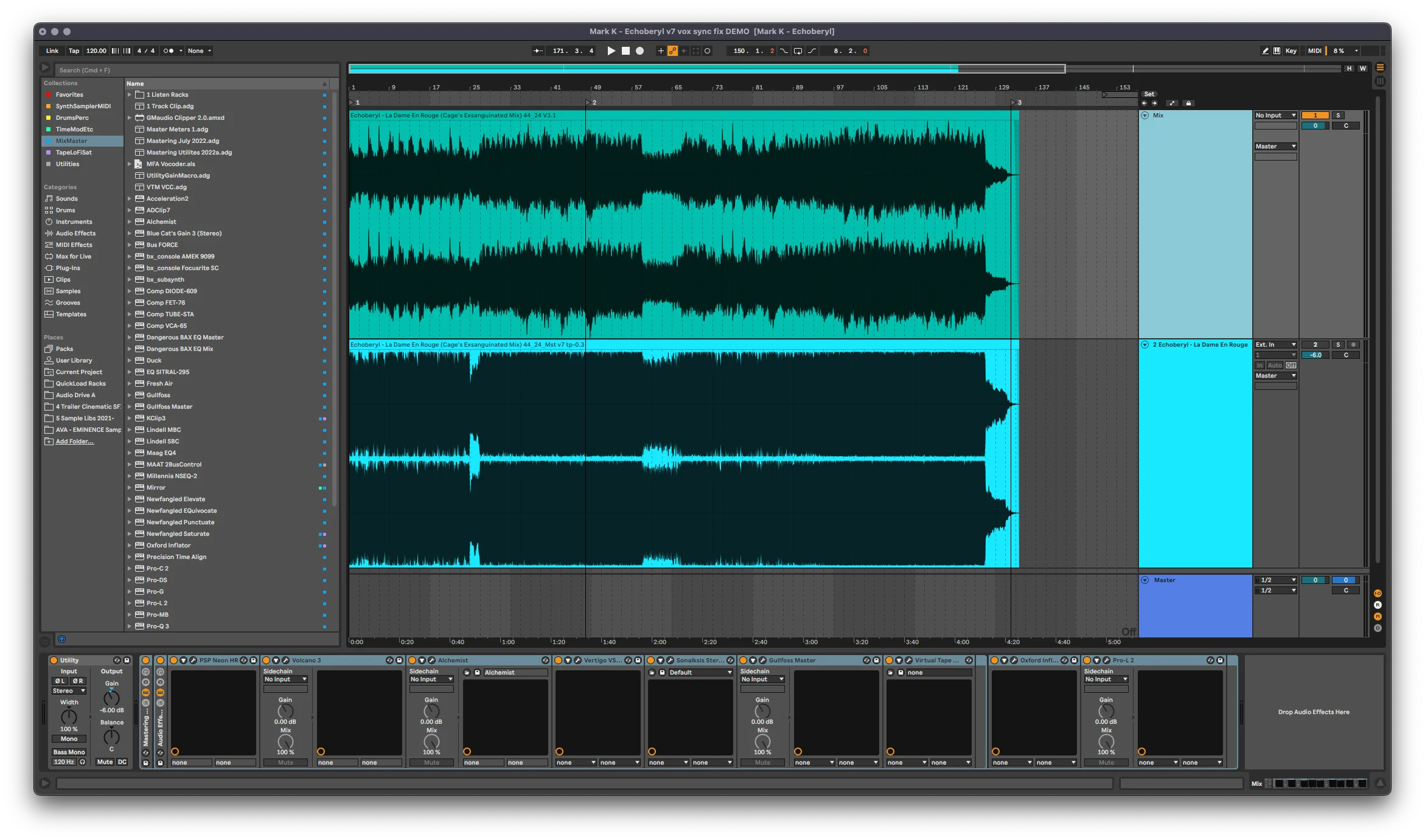Toggle the Loop switch icon
This screenshot has width=1425, height=840.
click(x=798, y=51)
